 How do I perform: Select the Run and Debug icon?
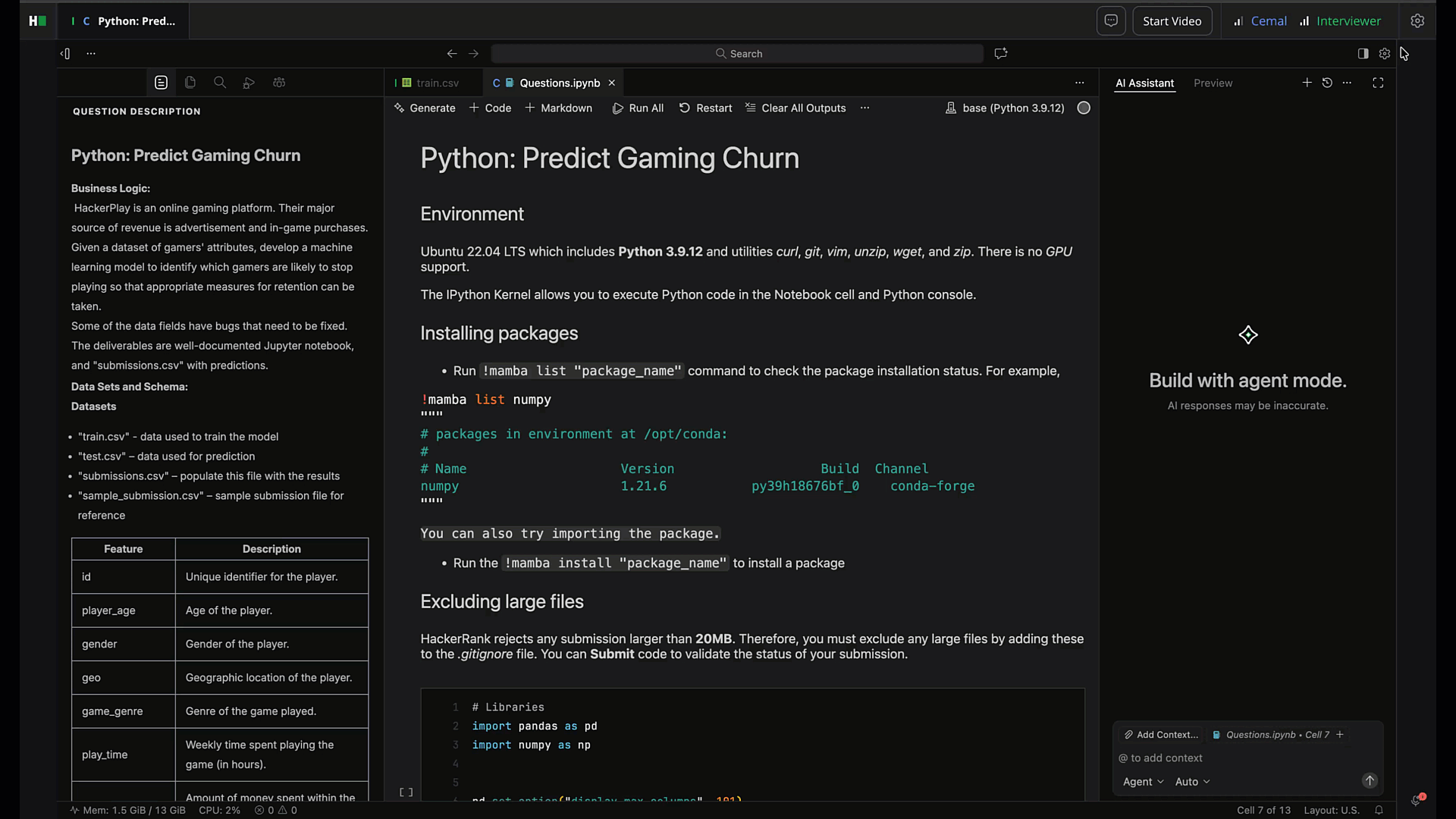(x=249, y=82)
